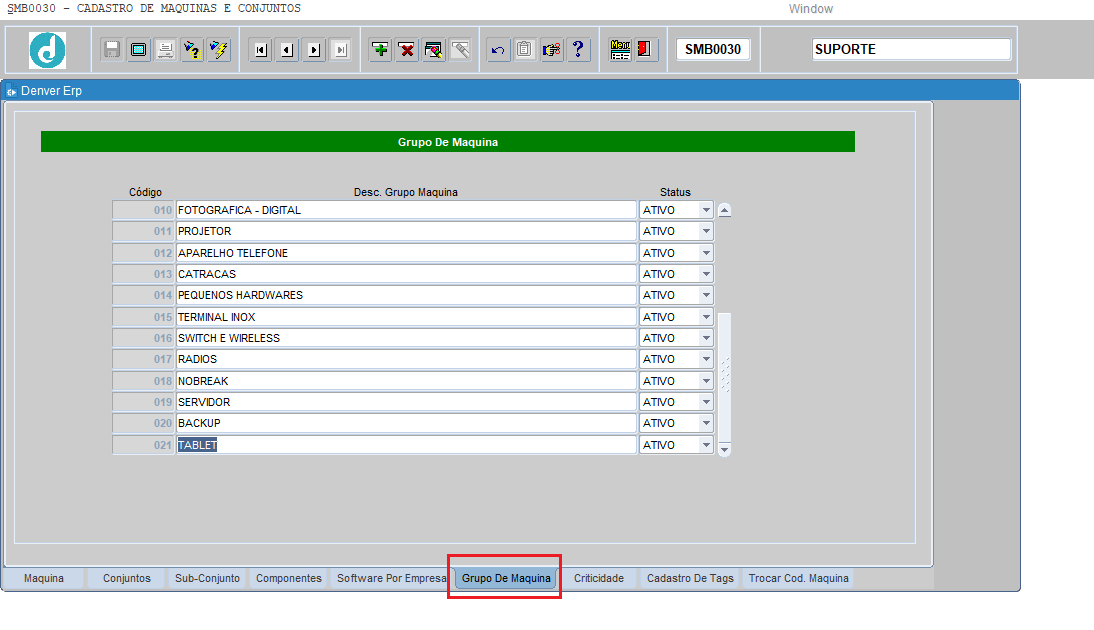Click the code field 010
Image resolution: width=1094 pixels, height=630 pixels.
coord(143,210)
